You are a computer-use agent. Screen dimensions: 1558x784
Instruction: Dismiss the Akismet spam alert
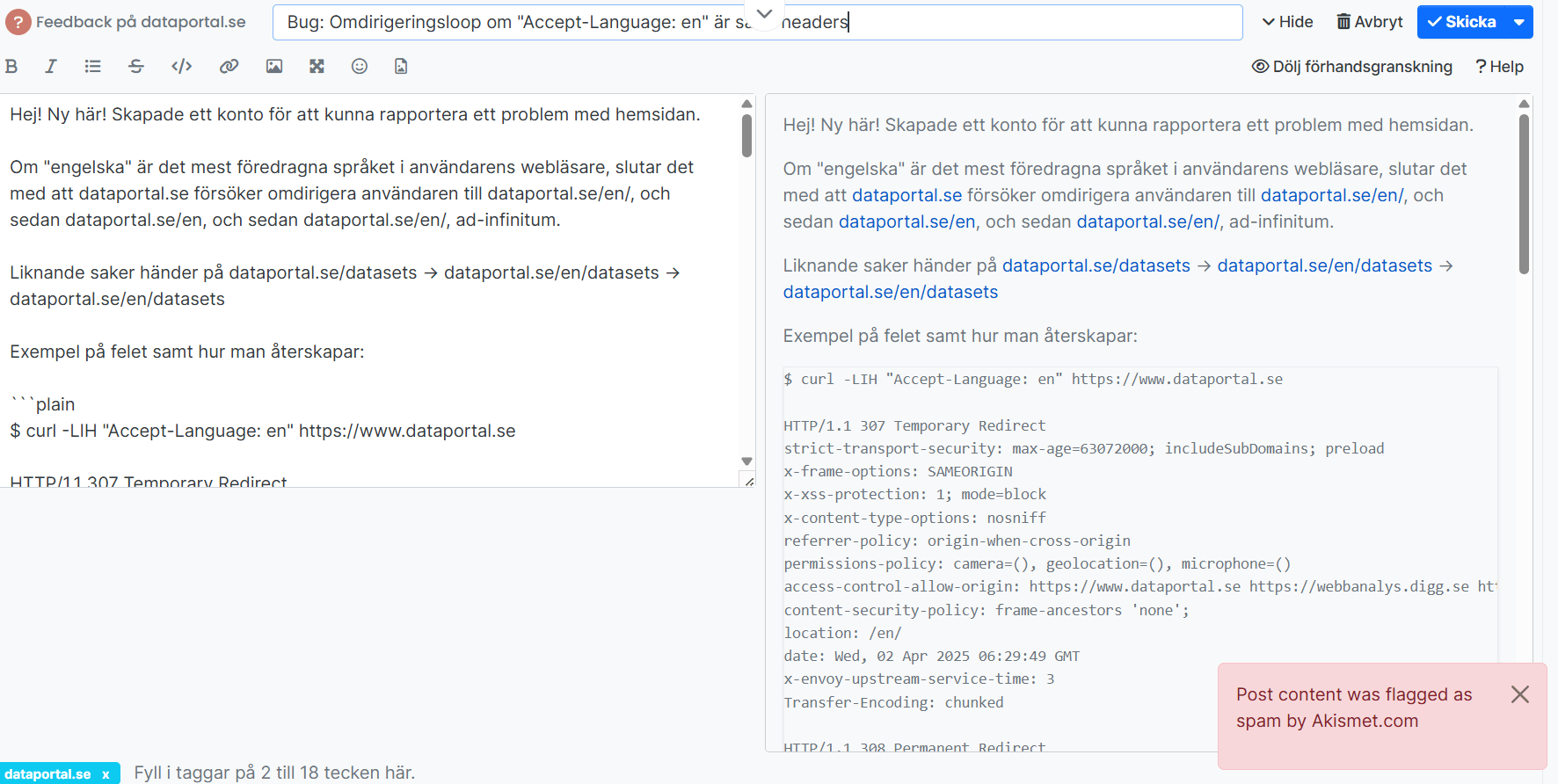1519,694
